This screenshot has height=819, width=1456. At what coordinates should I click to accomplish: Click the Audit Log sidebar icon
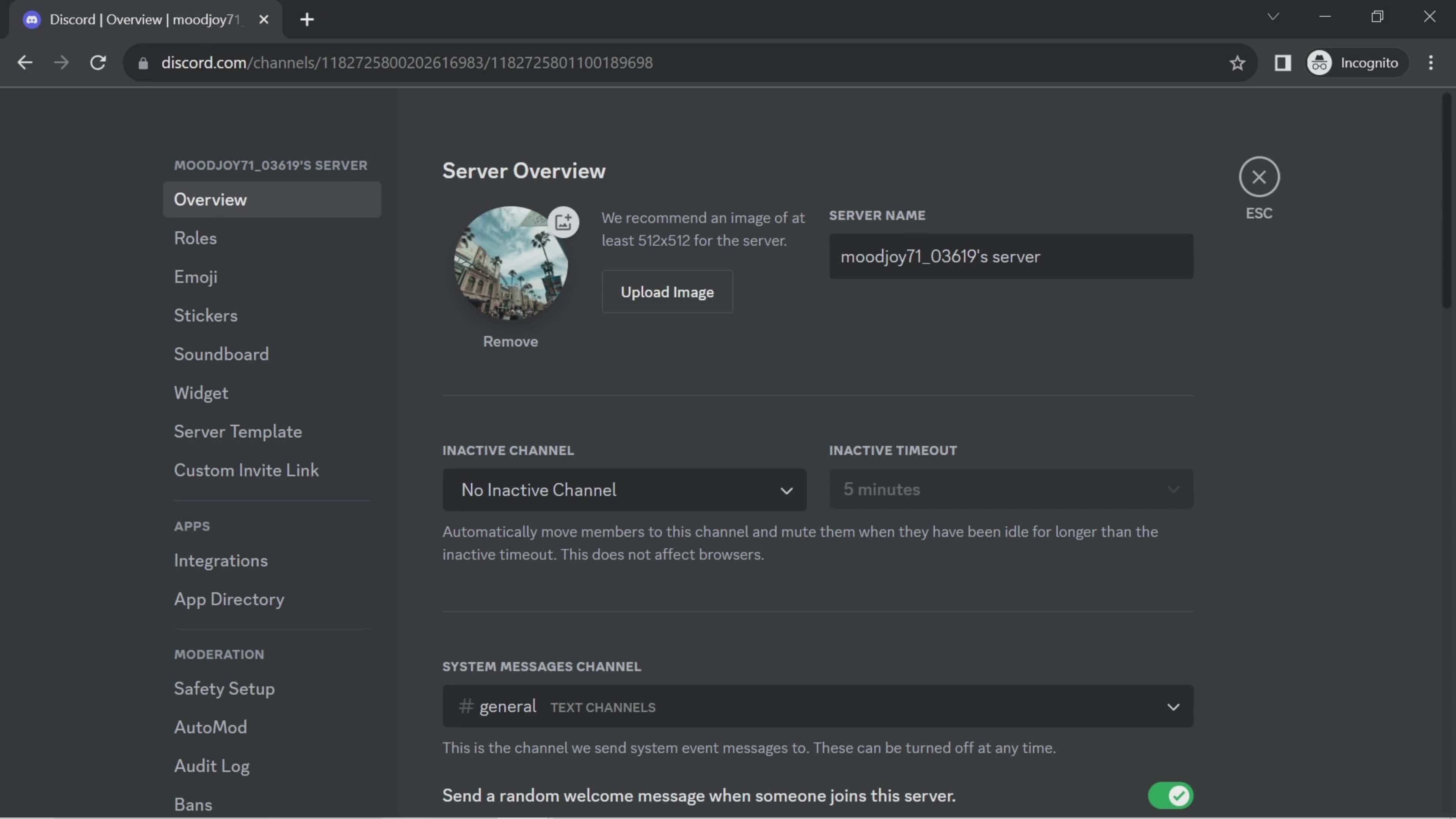211,765
